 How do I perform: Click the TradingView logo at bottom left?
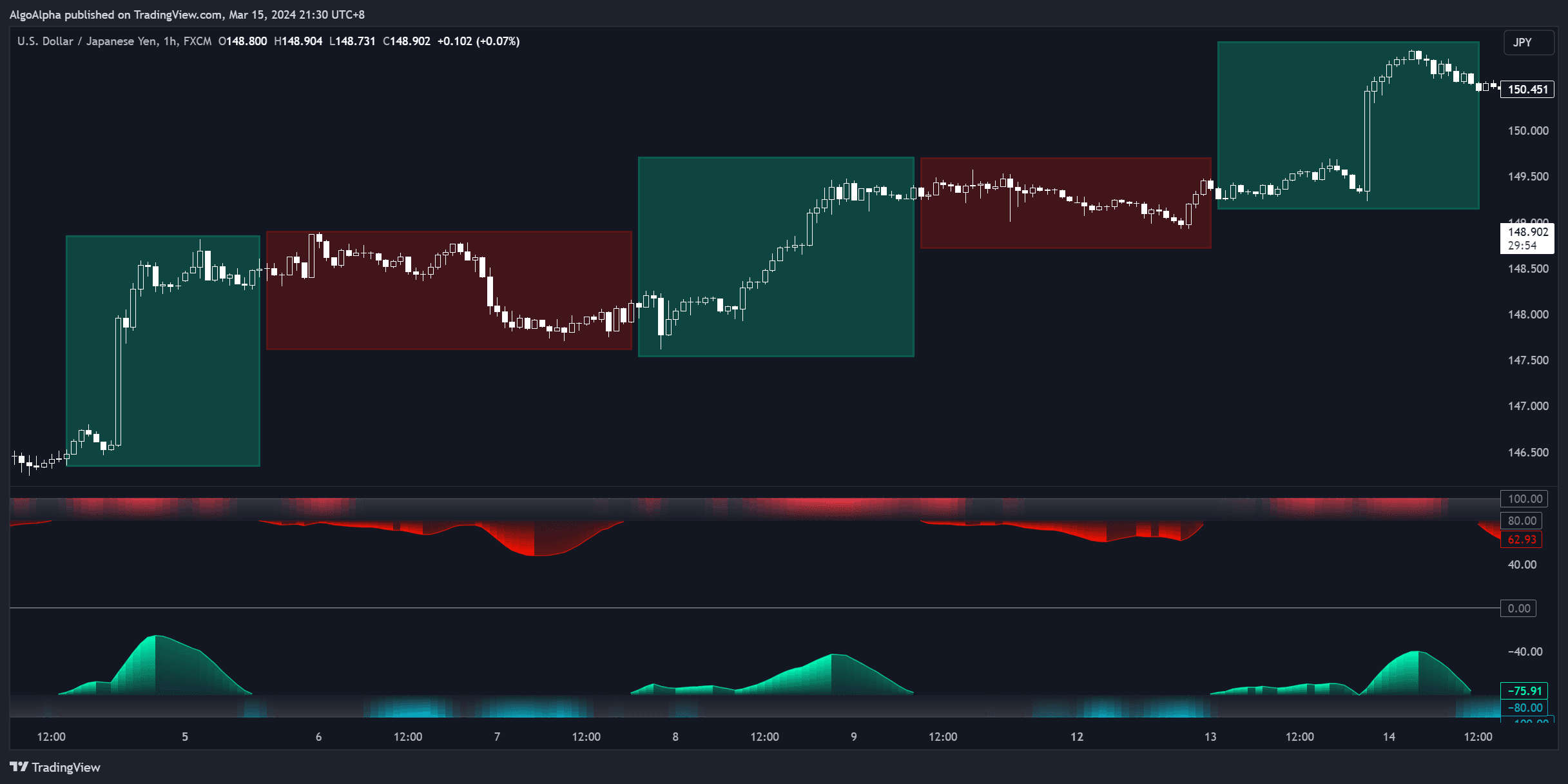click(55, 767)
